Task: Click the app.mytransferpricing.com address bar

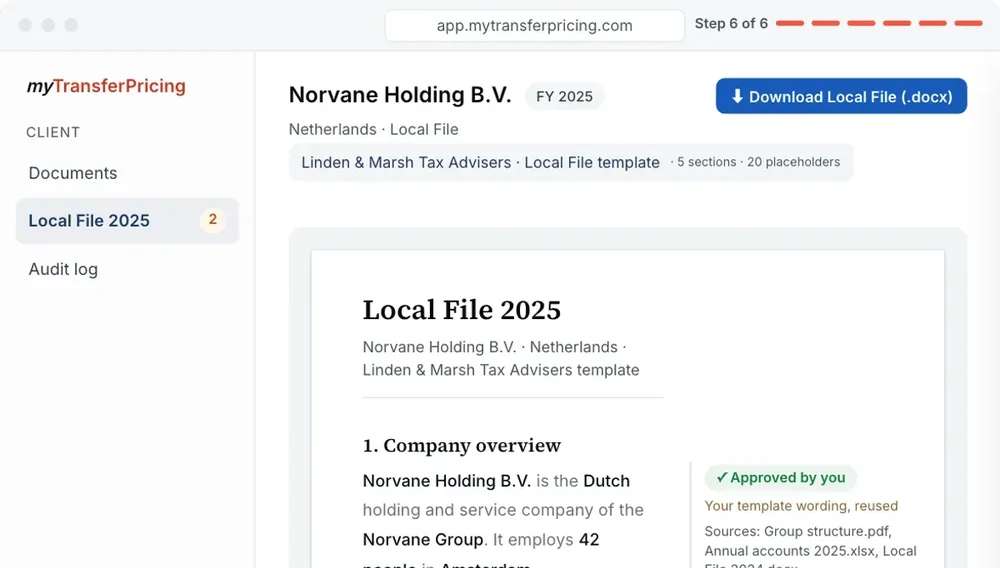Action: (x=534, y=25)
